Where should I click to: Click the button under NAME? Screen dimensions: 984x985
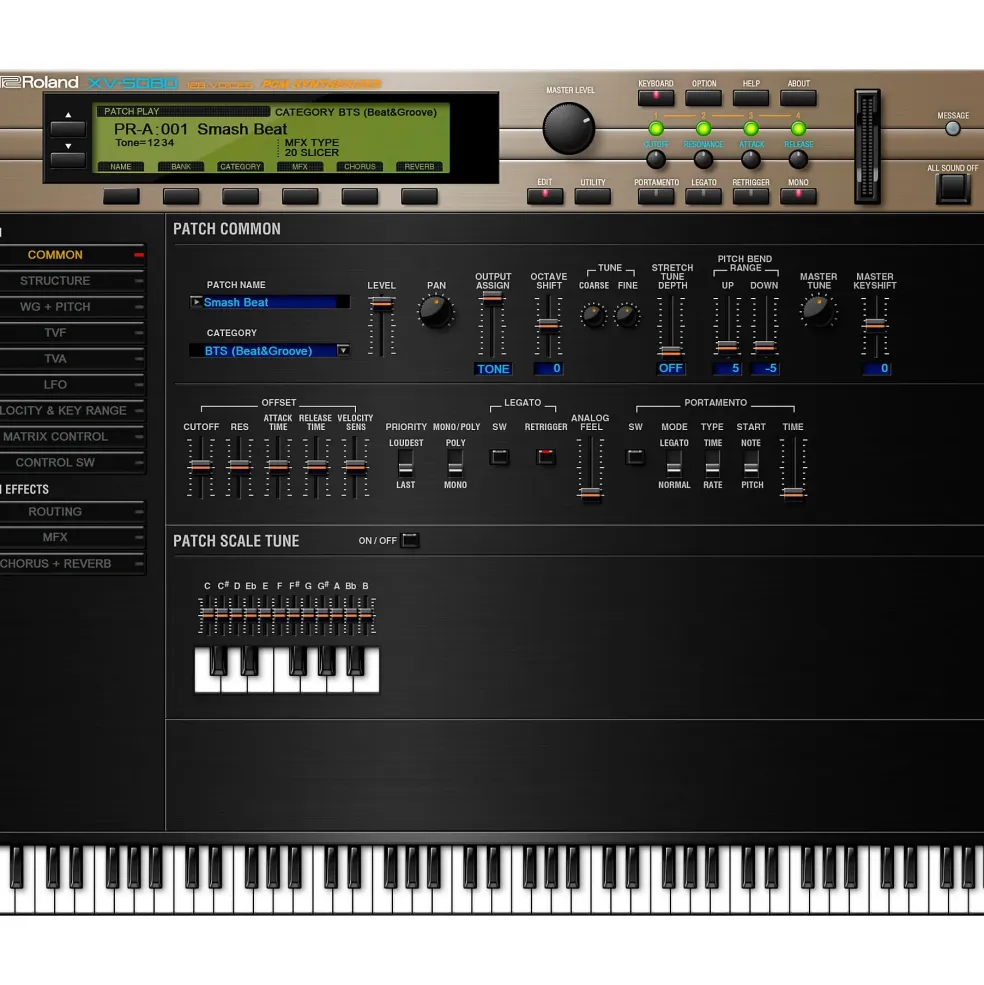(121, 197)
